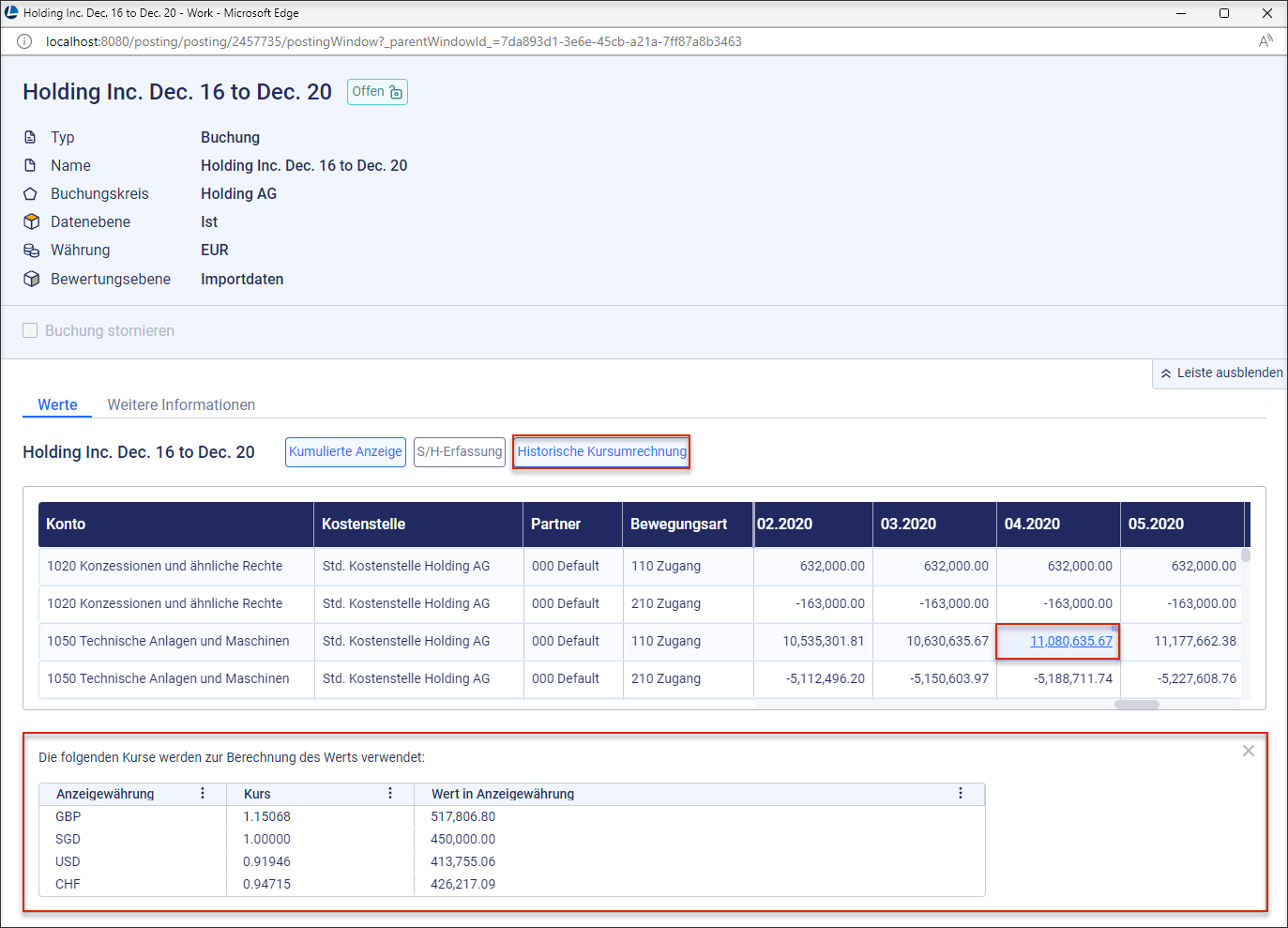Click the site information icon in address bar
Viewport: 1288px width, 928px height.
tap(24, 41)
